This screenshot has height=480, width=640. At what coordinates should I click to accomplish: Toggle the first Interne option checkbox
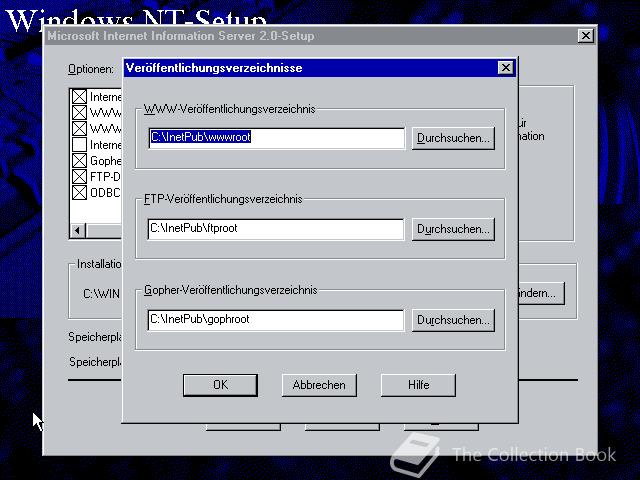pos(79,97)
